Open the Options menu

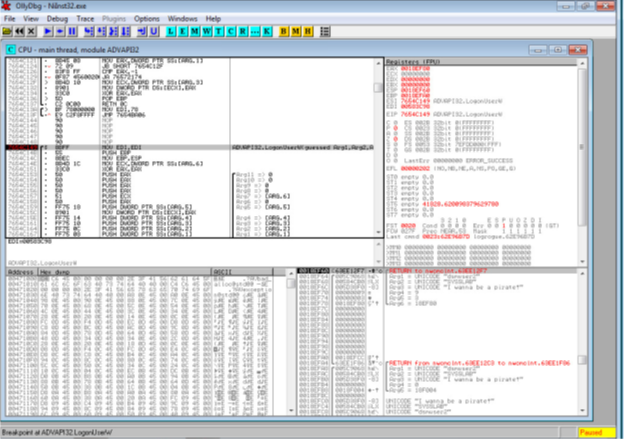click(147, 18)
